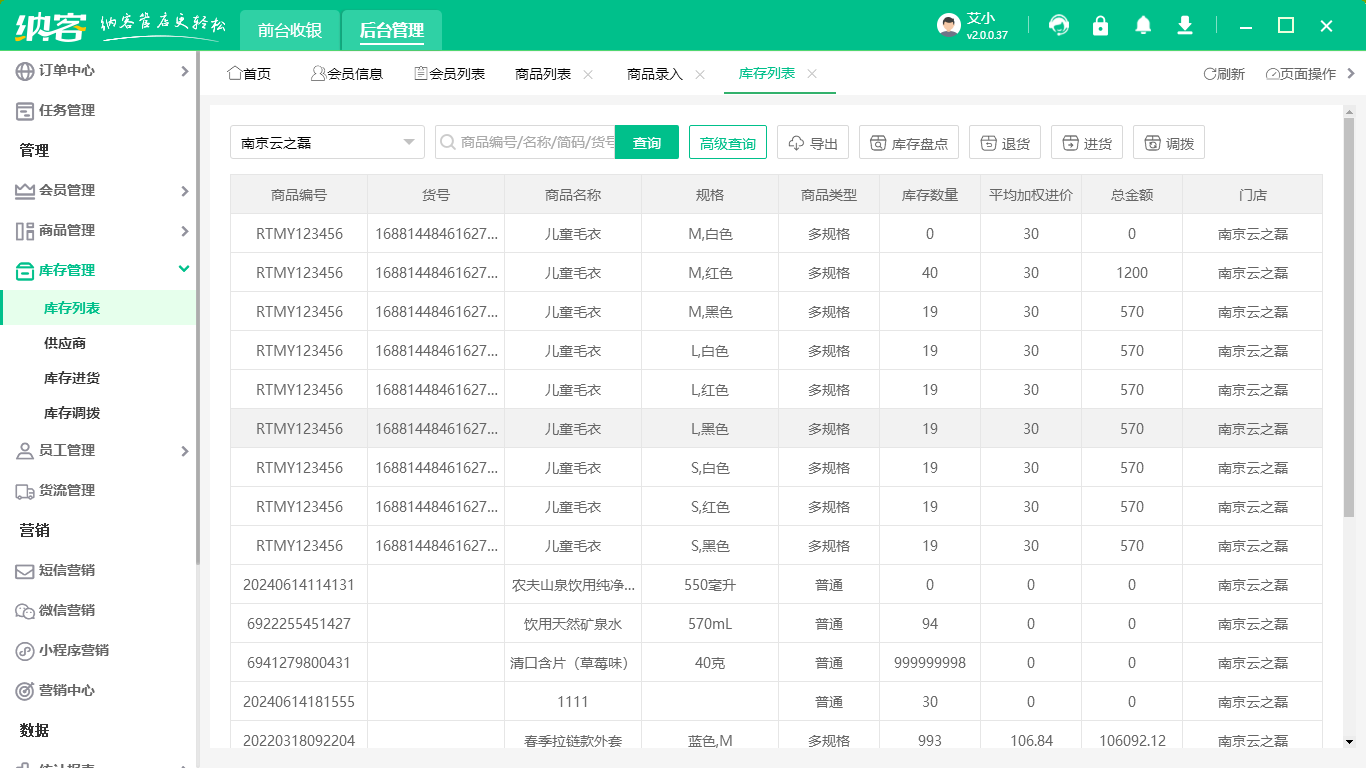The width and height of the screenshot is (1366, 768).
Task: Click the 货流管理 truck icon
Action: pyautogui.click(x=25, y=491)
